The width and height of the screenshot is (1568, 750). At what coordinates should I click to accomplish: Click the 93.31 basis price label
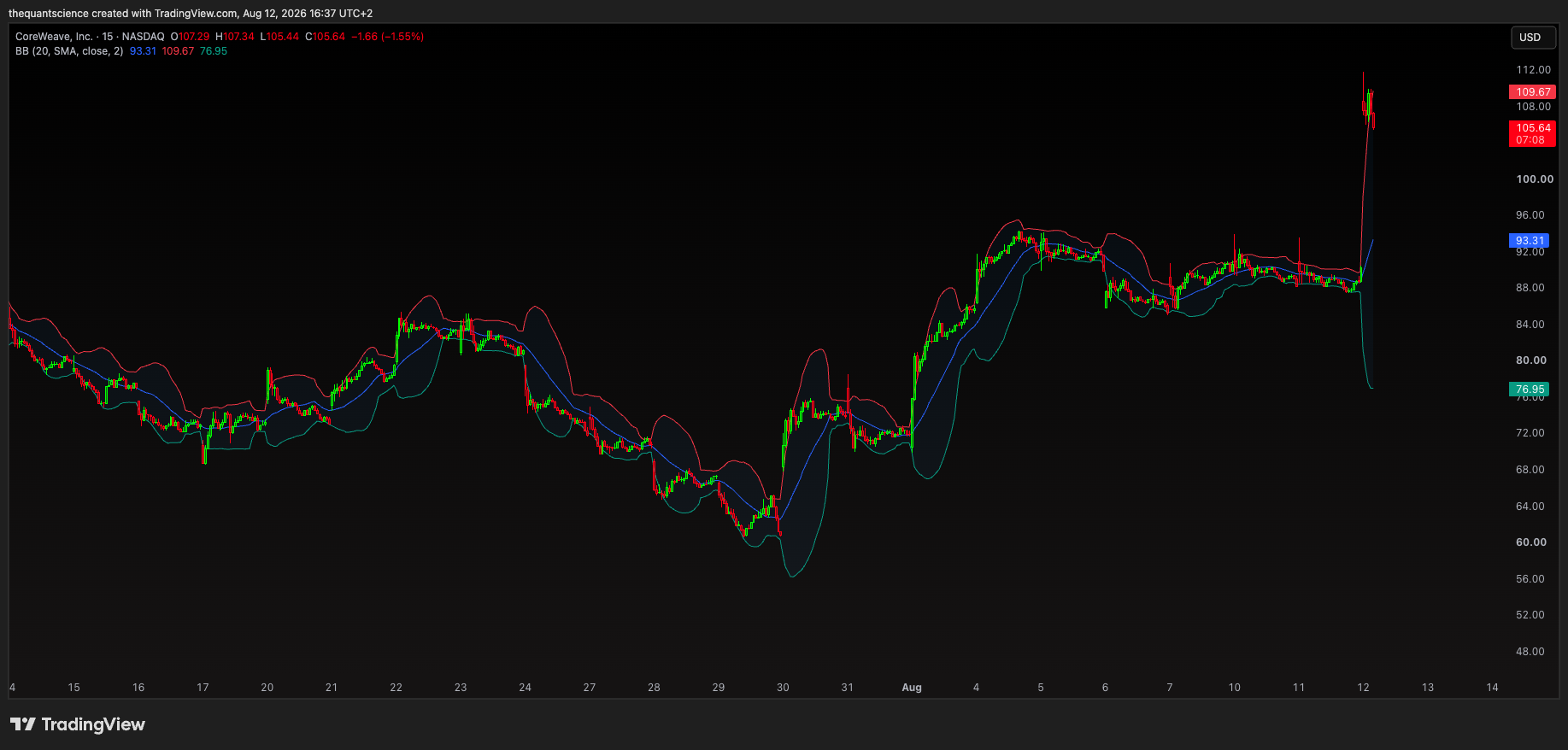1530,241
